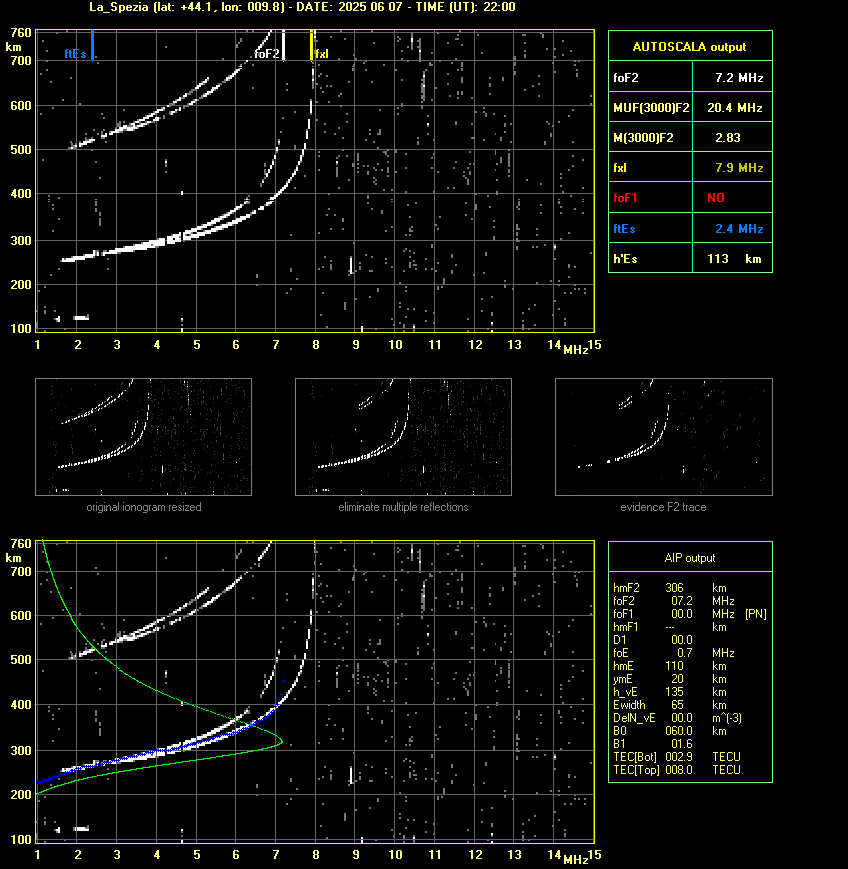Click the peak of the green profile curve
This screenshot has width=848, height=869.
(x=282, y=741)
